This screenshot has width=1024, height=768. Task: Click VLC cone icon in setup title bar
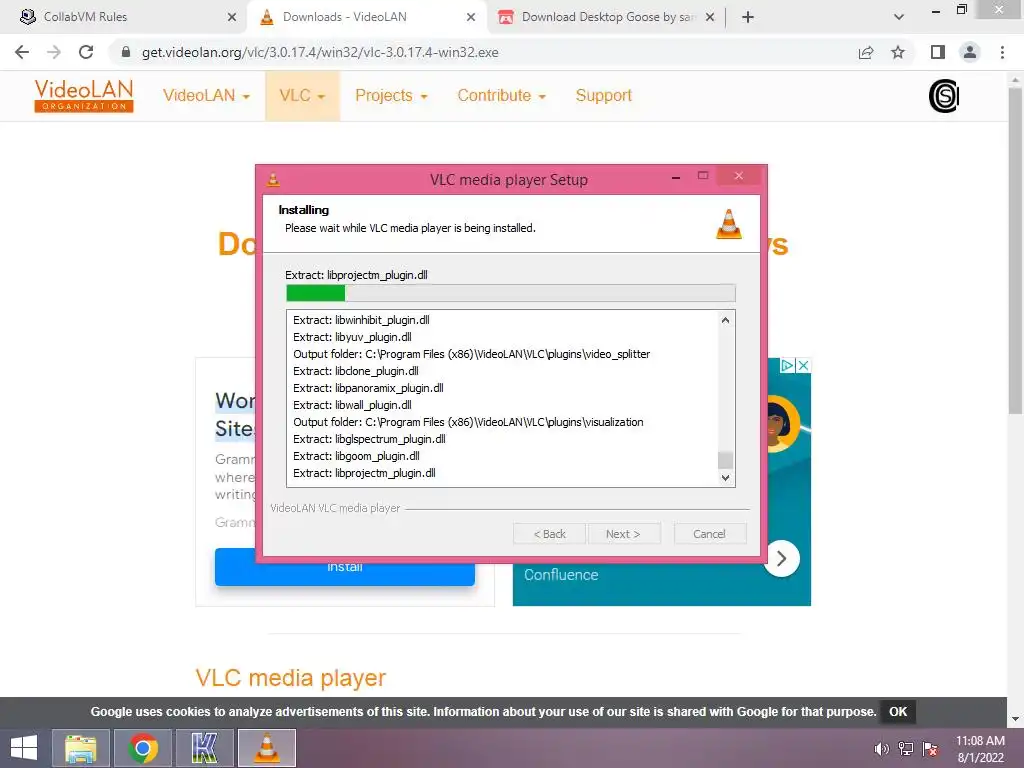[x=274, y=179]
